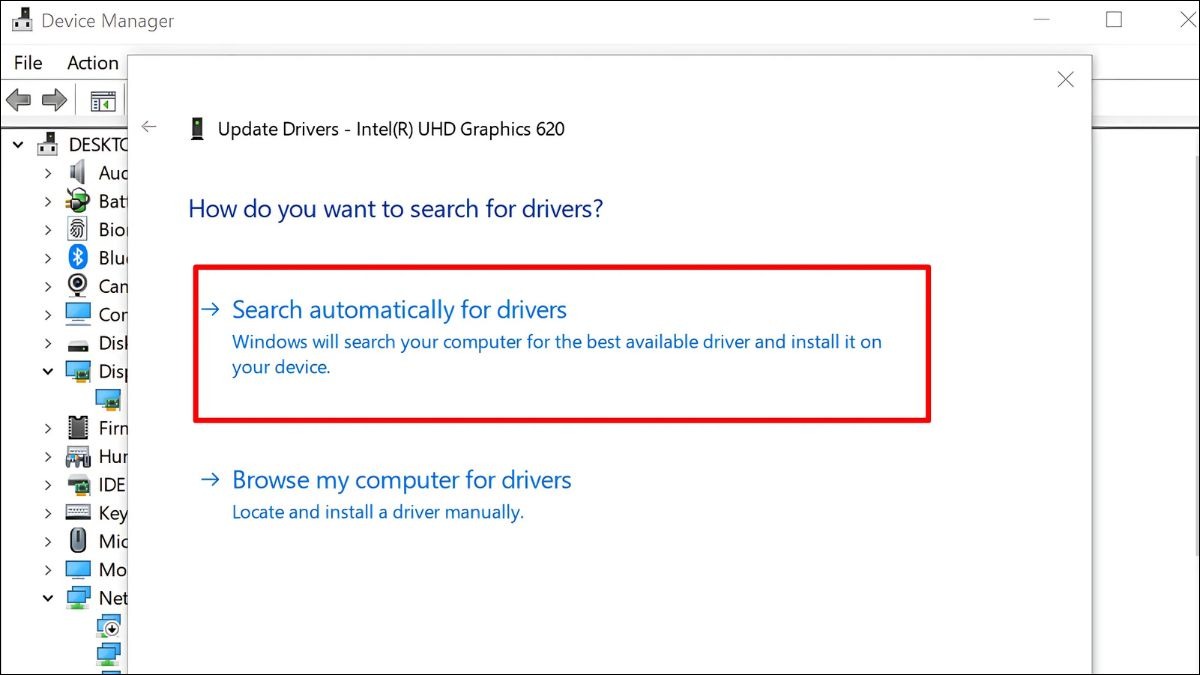Image resolution: width=1200 pixels, height=675 pixels.
Task: Select the Keyboards category icon
Action: [x=78, y=512]
